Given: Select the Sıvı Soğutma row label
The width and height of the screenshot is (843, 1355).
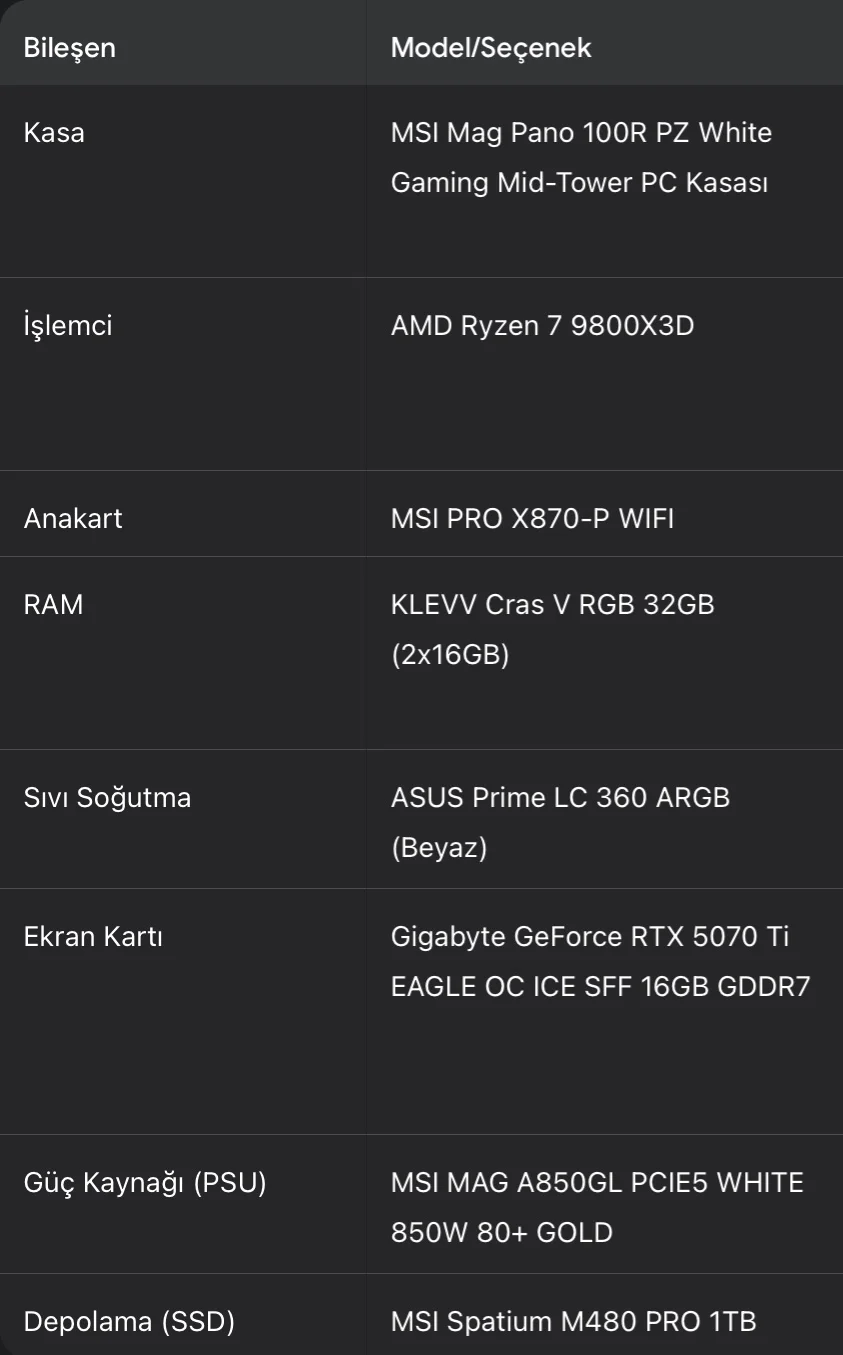Looking at the screenshot, I should point(107,797).
